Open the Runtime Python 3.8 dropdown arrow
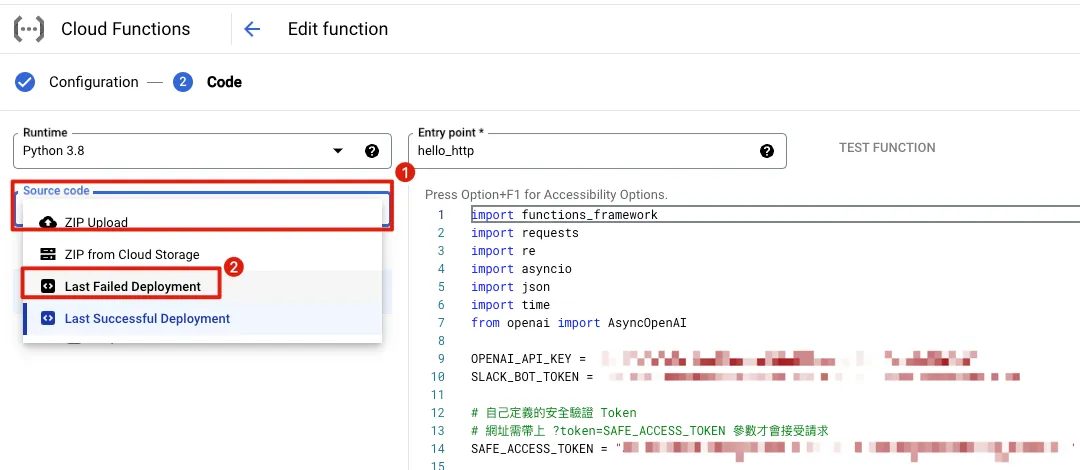 click(x=338, y=151)
